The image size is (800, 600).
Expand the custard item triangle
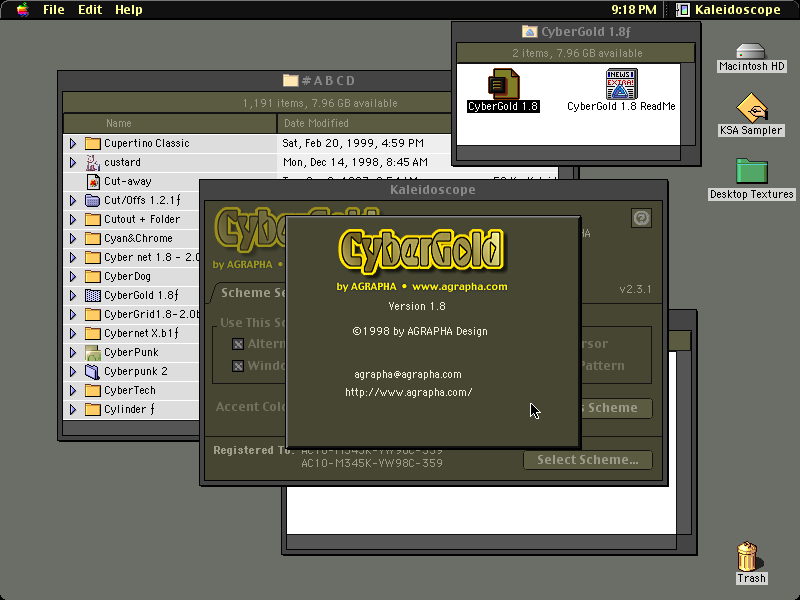73,162
